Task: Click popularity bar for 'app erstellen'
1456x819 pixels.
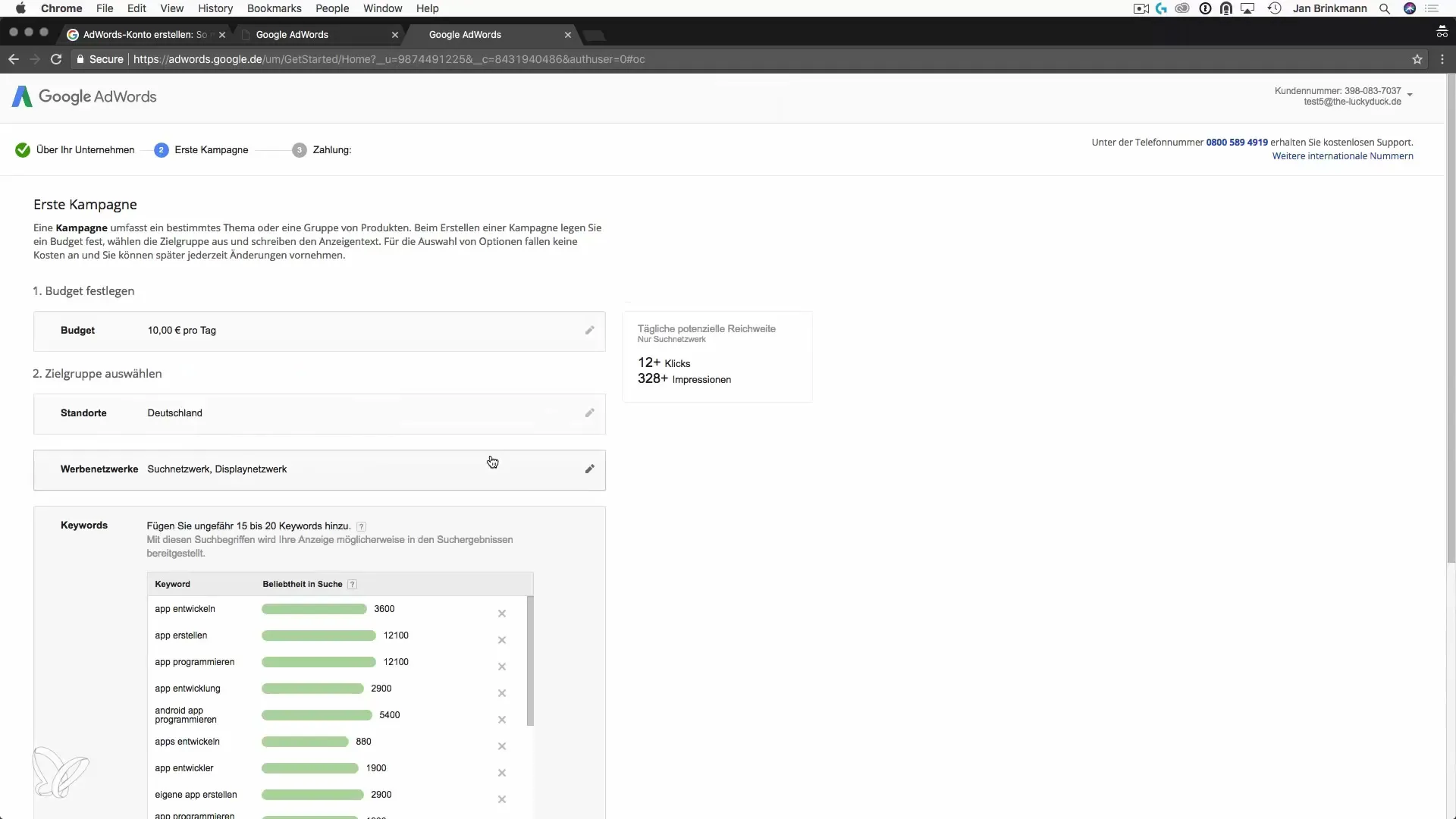Action: tap(318, 635)
